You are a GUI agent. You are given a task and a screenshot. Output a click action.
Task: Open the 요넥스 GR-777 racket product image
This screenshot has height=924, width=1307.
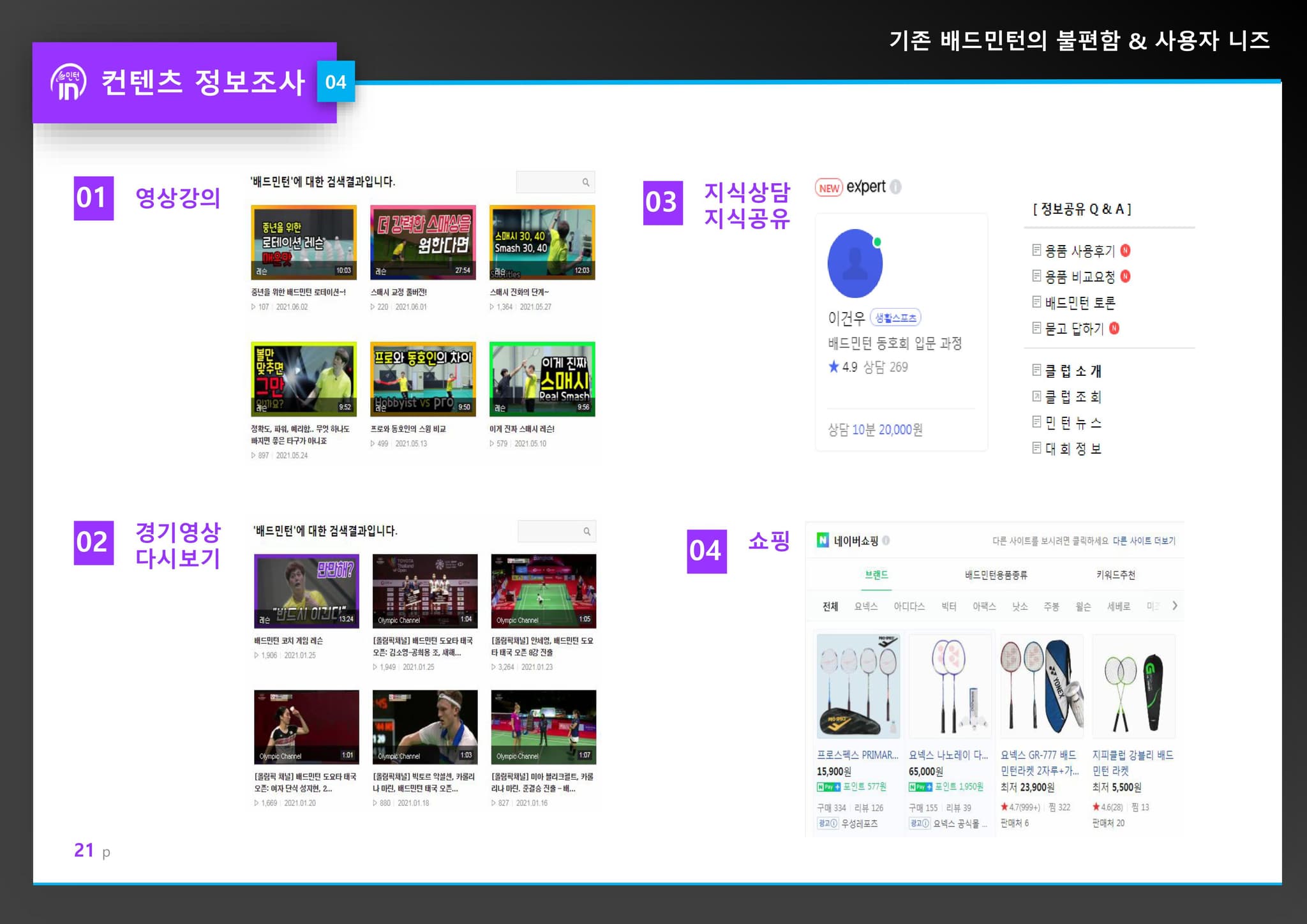pyautogui.click(x=1042, y=686)
